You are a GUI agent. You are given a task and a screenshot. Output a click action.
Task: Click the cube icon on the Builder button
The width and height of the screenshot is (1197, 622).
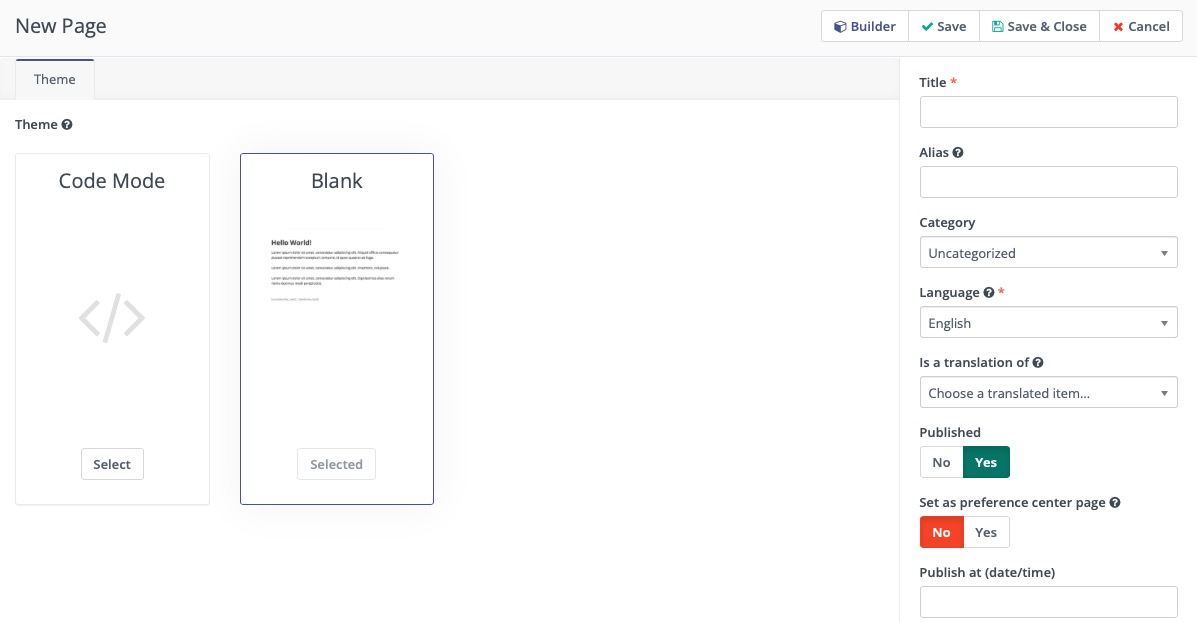[841, 26]
